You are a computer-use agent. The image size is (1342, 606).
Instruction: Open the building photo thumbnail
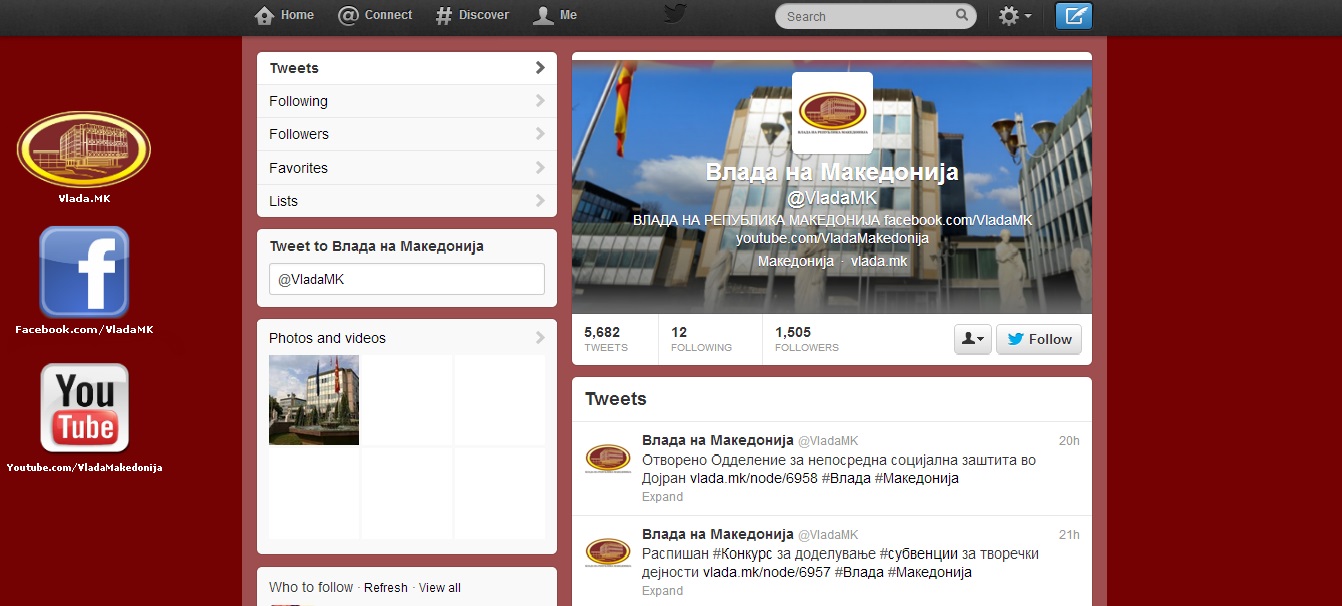click(x=314, y=400)
